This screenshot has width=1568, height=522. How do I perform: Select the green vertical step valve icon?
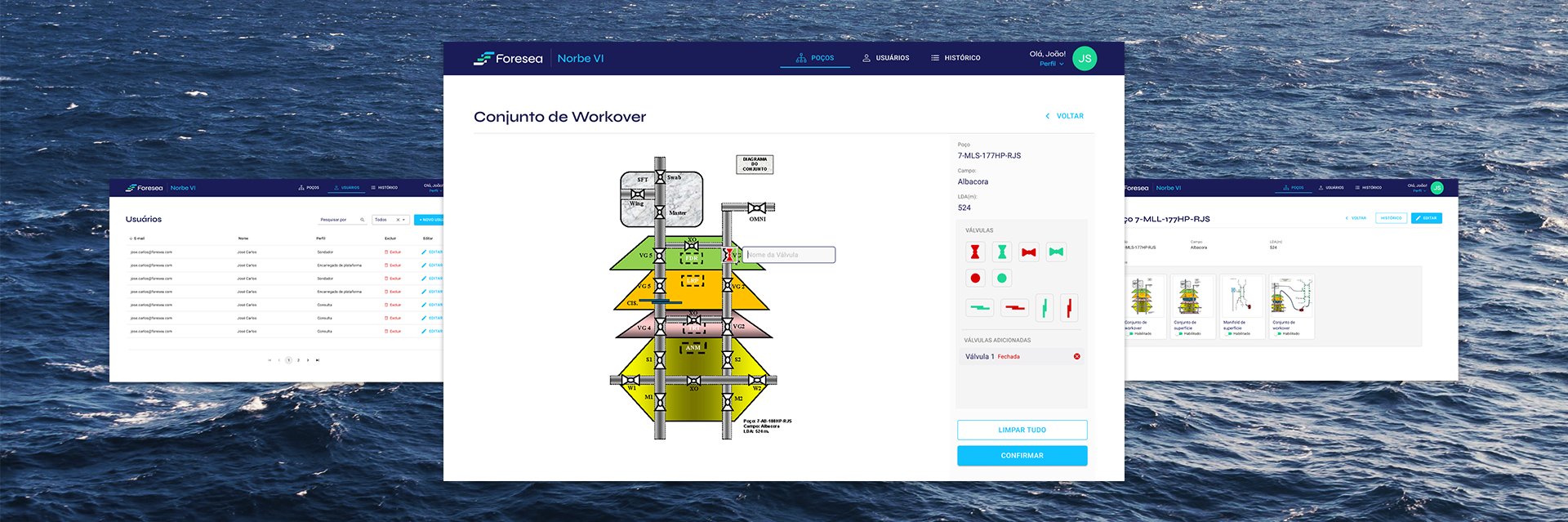coord(1045,308)
